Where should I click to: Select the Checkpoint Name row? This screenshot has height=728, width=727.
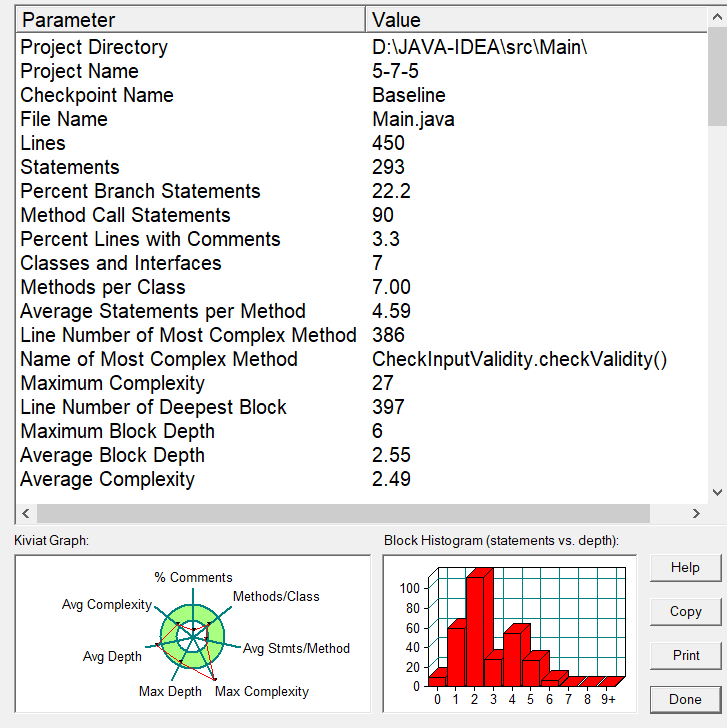coord(362,95)
